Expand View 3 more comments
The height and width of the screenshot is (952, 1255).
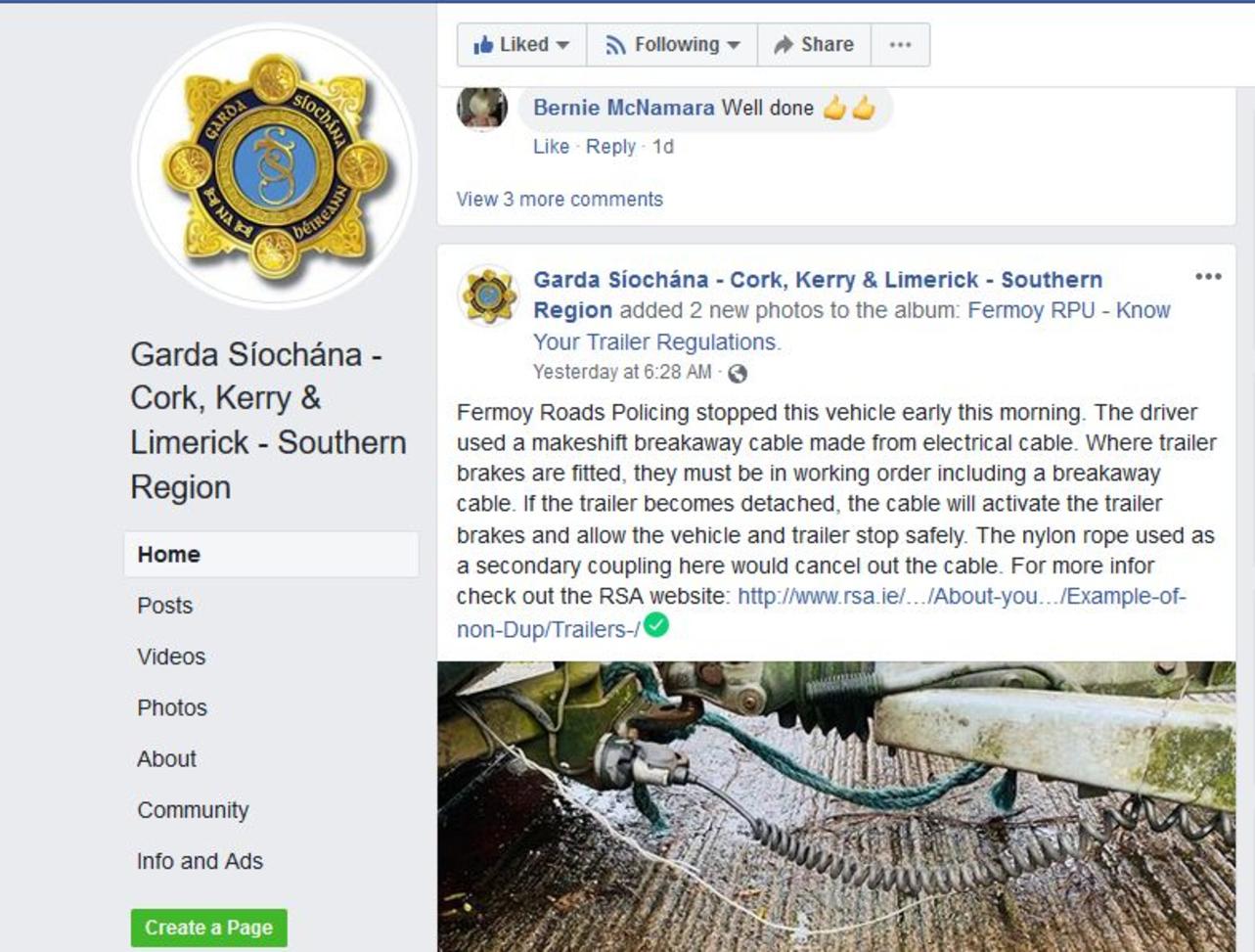pyautogui.click(x=560, y=199)
